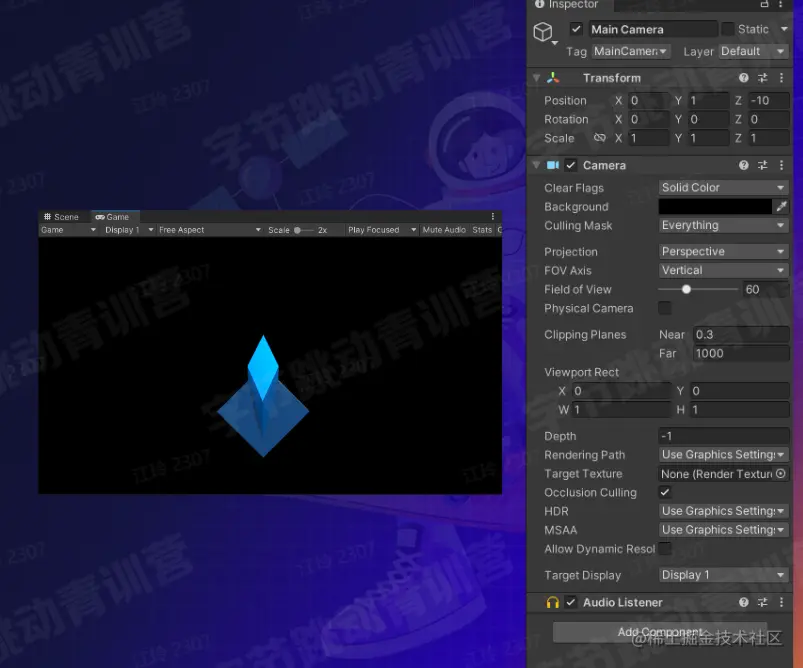
Task: Disable the Camera component checkbox
Action: point(570,165)
